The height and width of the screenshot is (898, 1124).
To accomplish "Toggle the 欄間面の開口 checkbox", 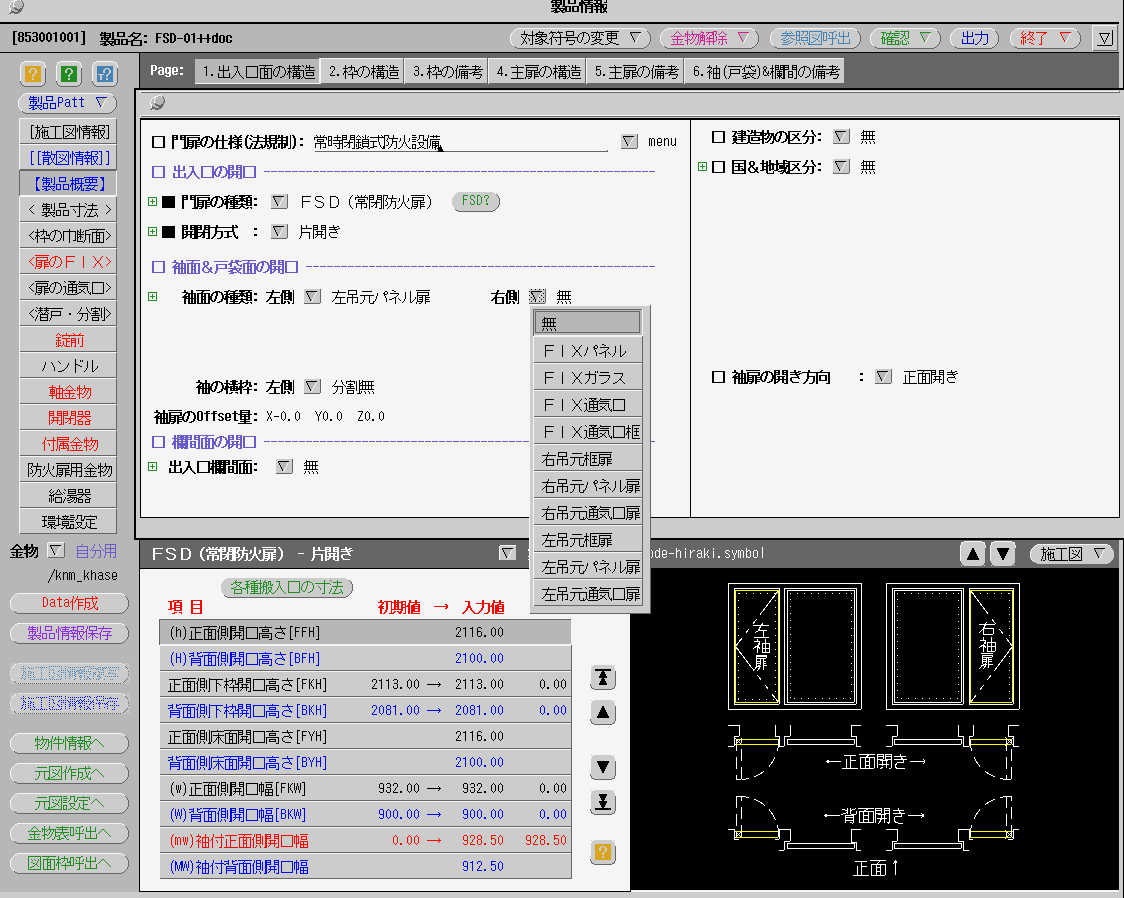I will (x=158, y=442).
